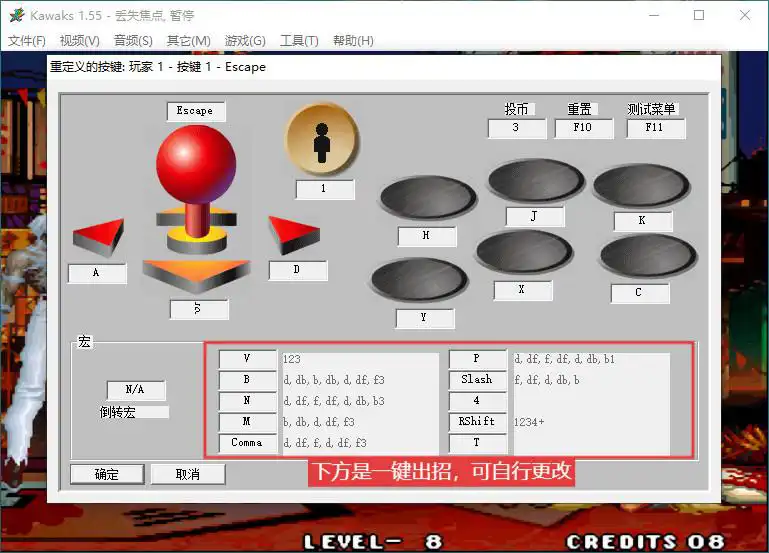Screen dimensions: 769x553
Task: Click the N/A reverse macro key button
Action: 136,390
